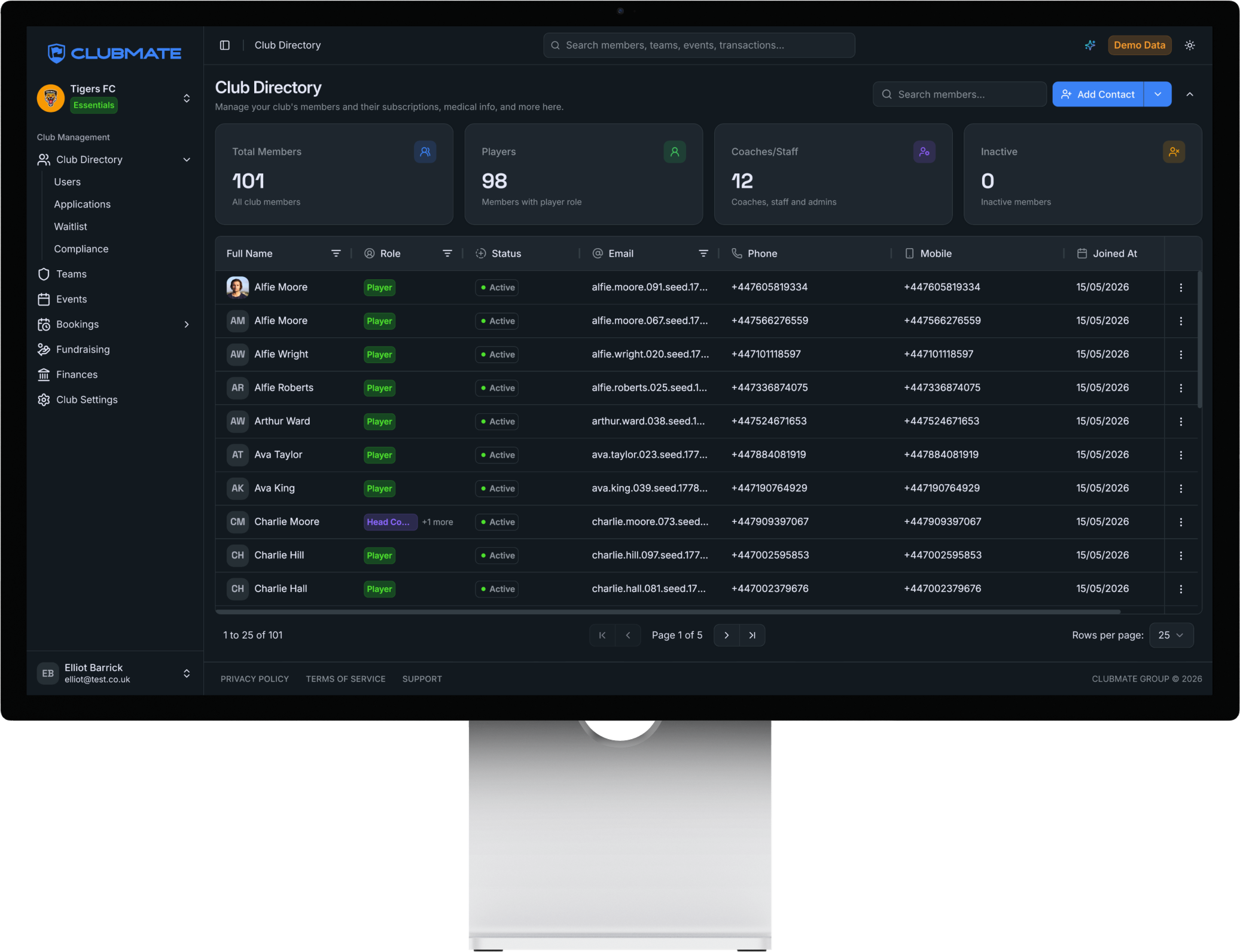Open the Add Contact dropdown arrow
The height and width of the screenshot is (952, 1240).
(x=1158, y=94)
